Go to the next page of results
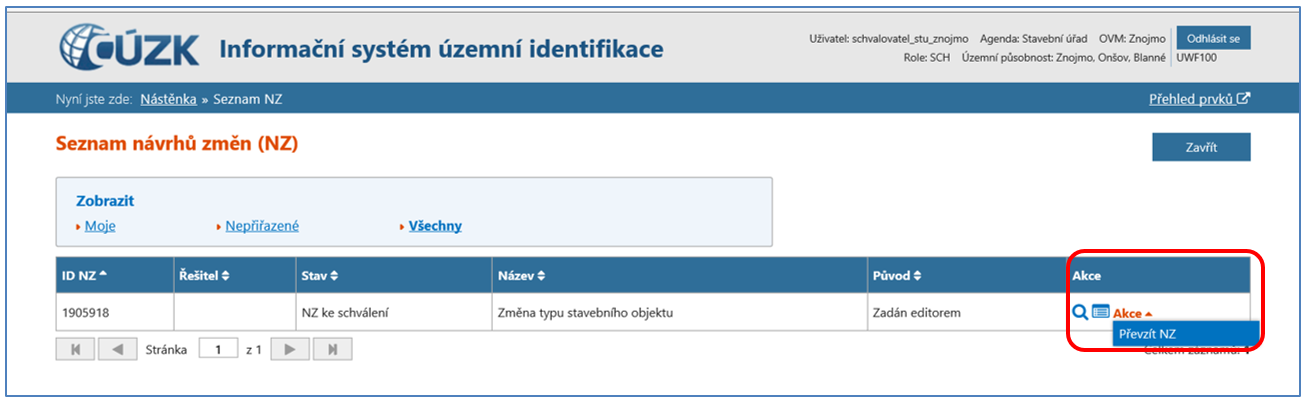This screenshot has height=400, width=1305. click(290, 349)
